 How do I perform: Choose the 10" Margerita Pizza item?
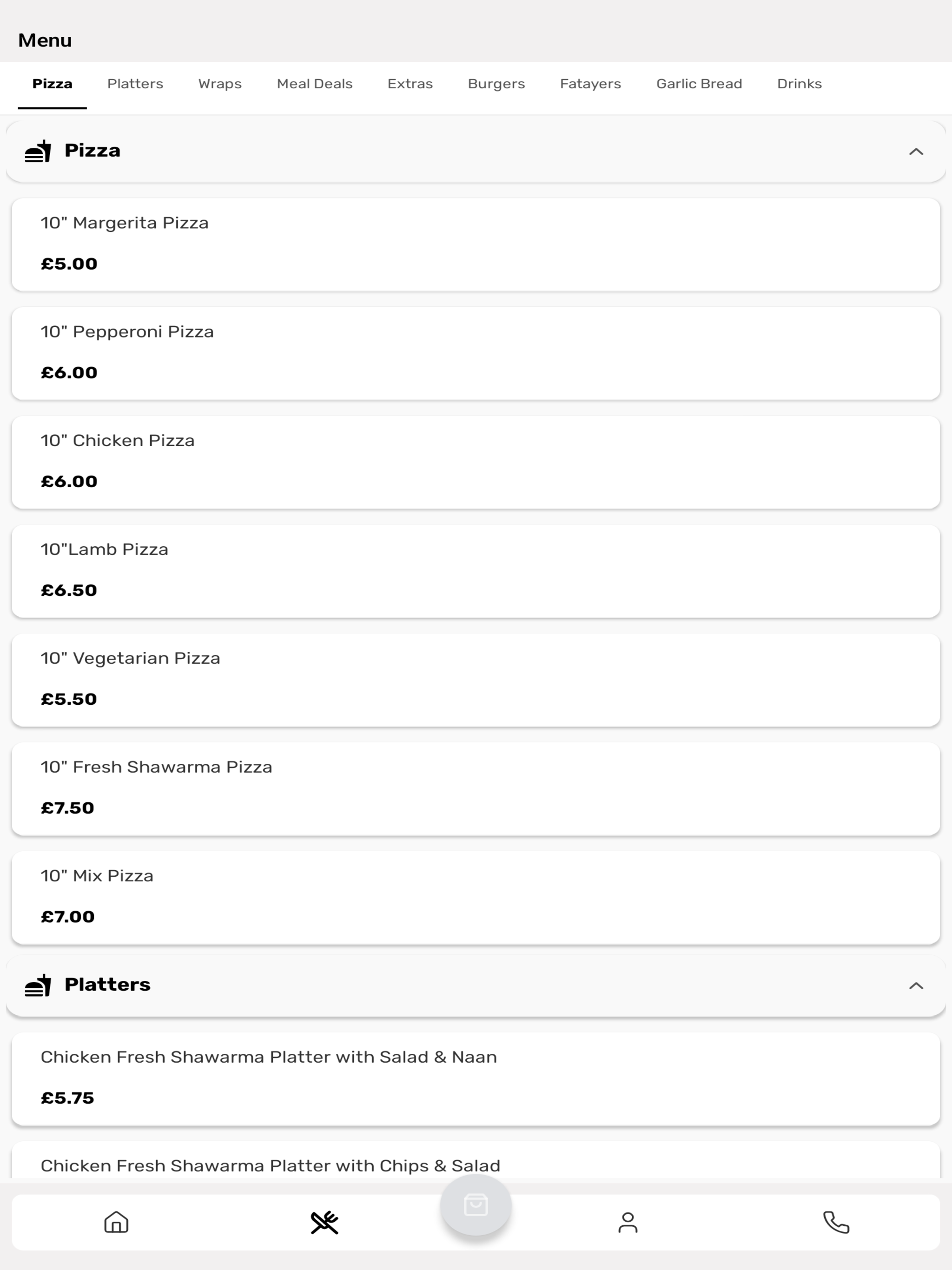[x=476, y=245]
